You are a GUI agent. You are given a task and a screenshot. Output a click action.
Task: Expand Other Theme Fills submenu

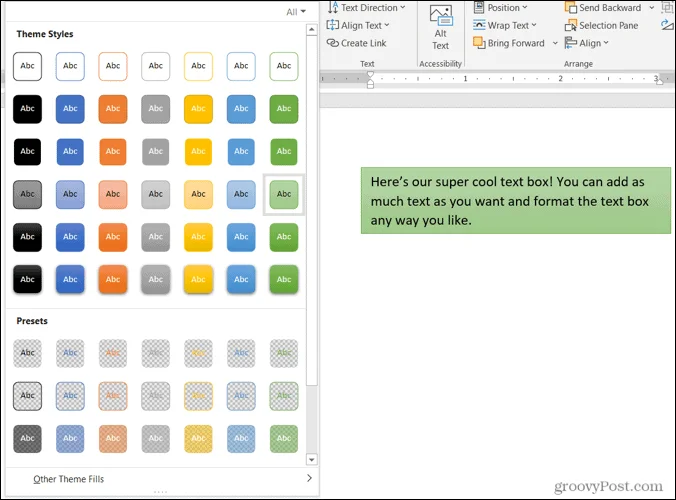[160, 479]
